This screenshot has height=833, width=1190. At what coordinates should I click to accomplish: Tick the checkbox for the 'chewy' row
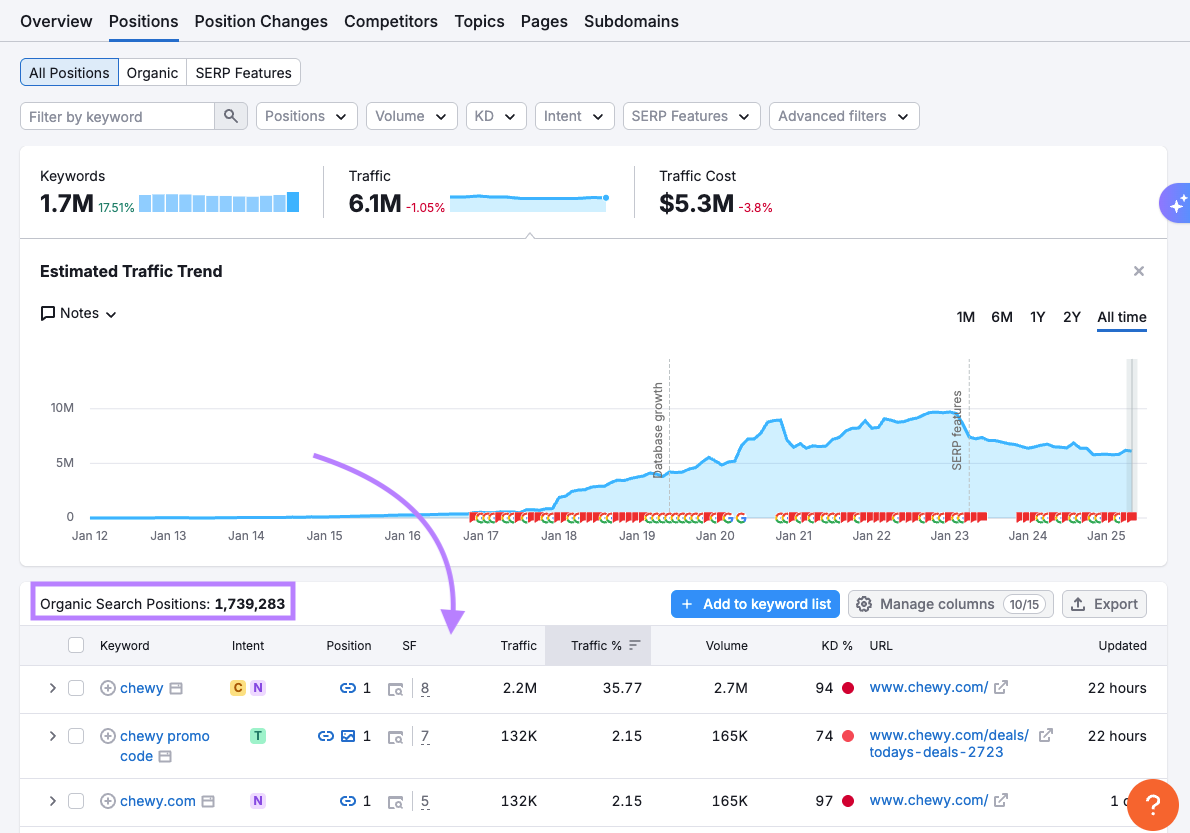tap(76, 688)
